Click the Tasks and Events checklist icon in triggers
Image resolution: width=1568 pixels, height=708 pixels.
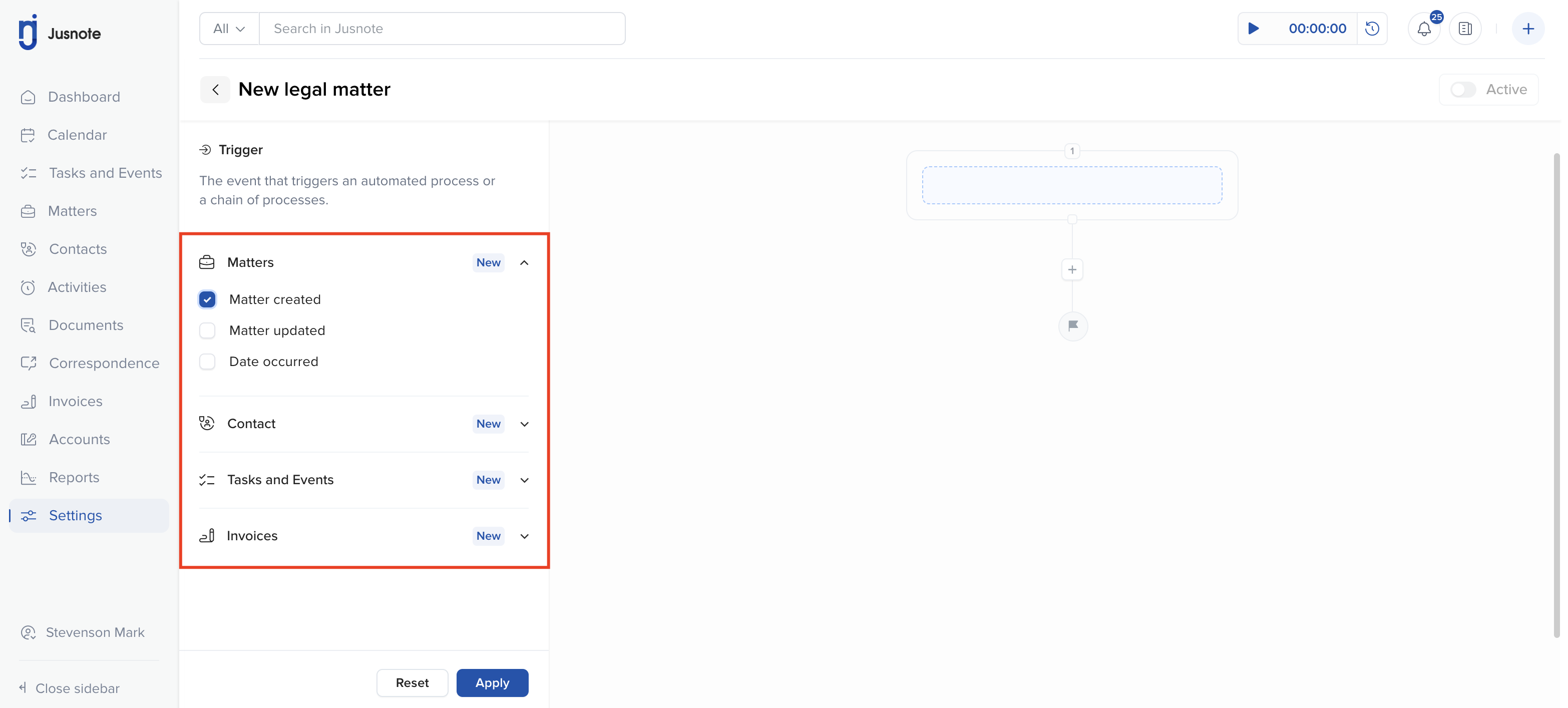tap(207, 480)
